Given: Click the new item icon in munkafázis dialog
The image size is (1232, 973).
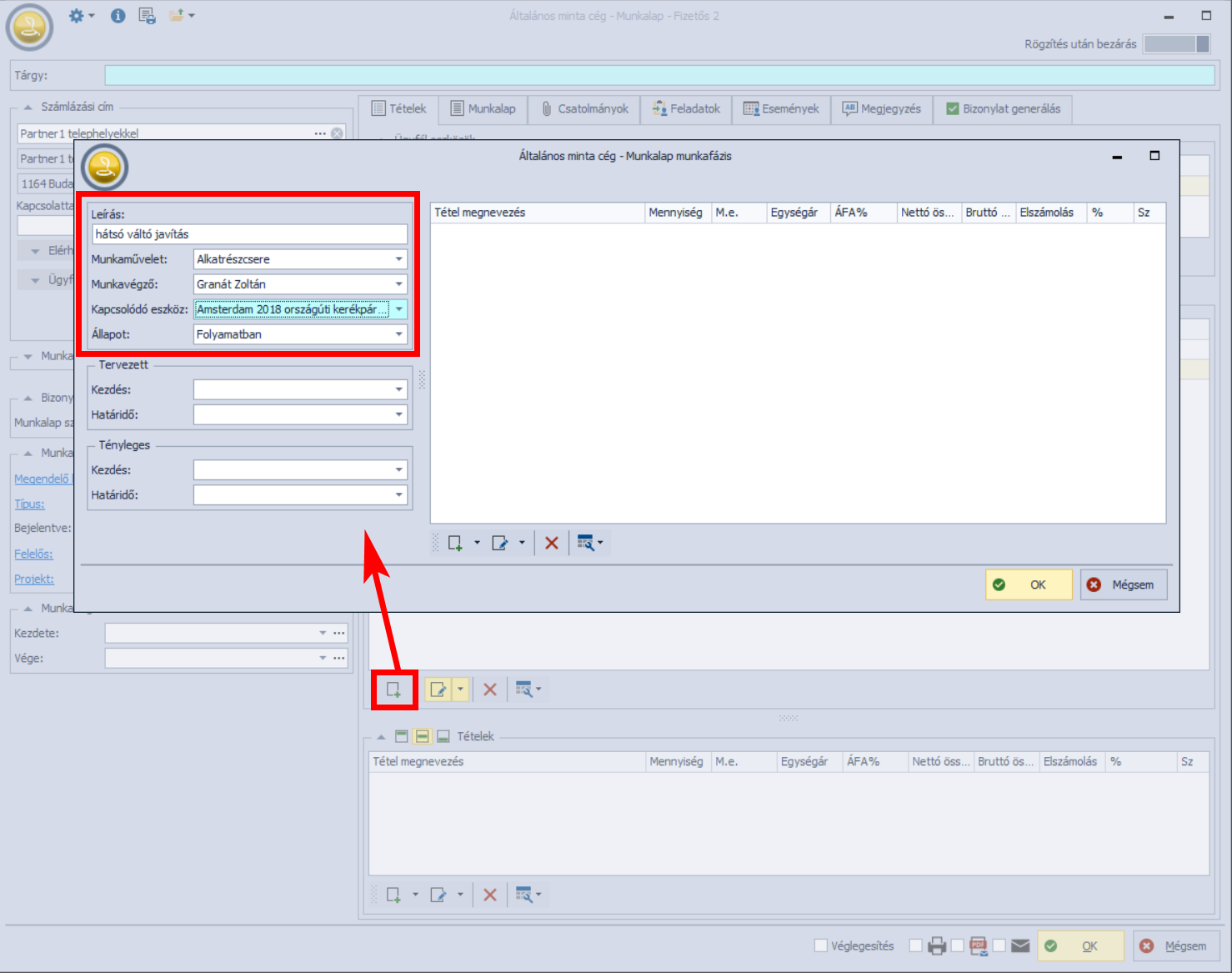Looking at the screenshot, I should click(455, 544).
